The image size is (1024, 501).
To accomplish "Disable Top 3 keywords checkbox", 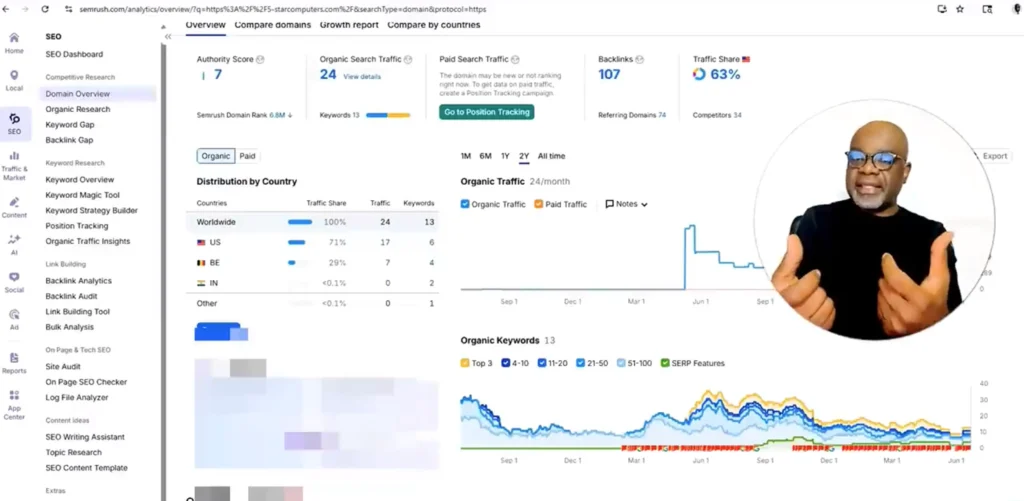I will [465, 363].
